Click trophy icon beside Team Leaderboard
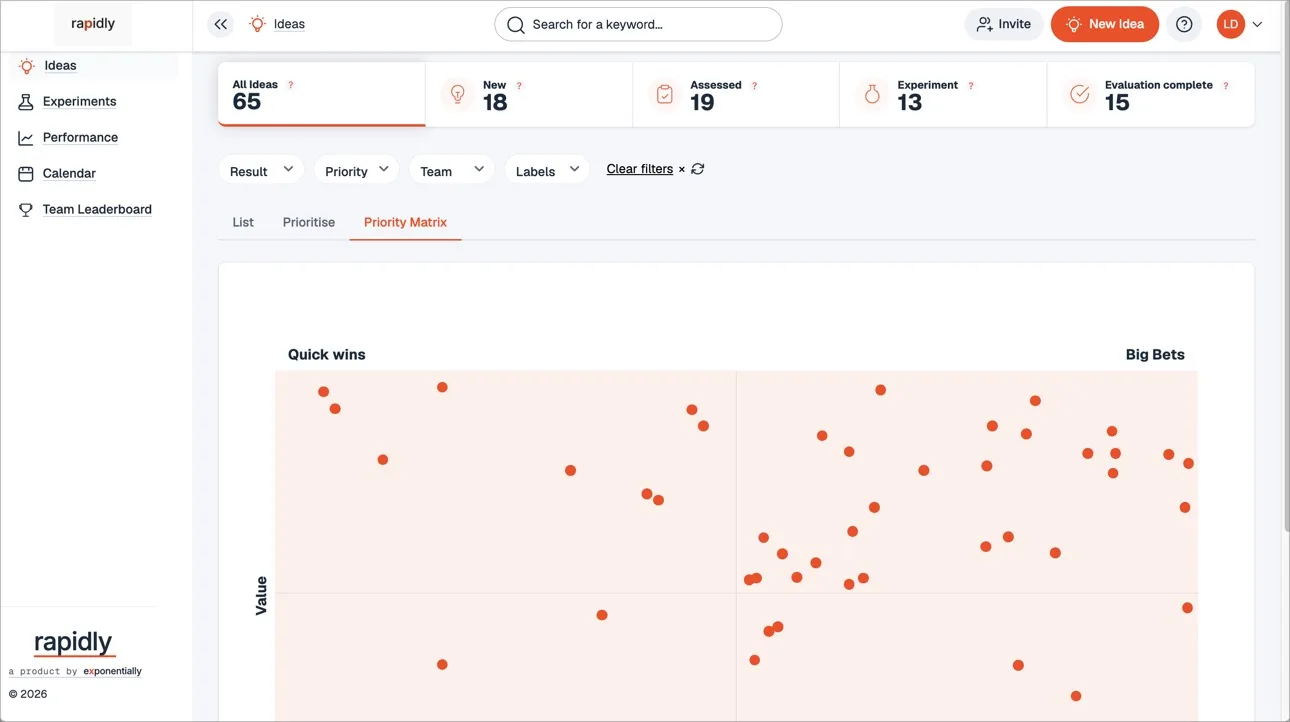The height and width of the screenshot is (722, 1290). (26, 210)
